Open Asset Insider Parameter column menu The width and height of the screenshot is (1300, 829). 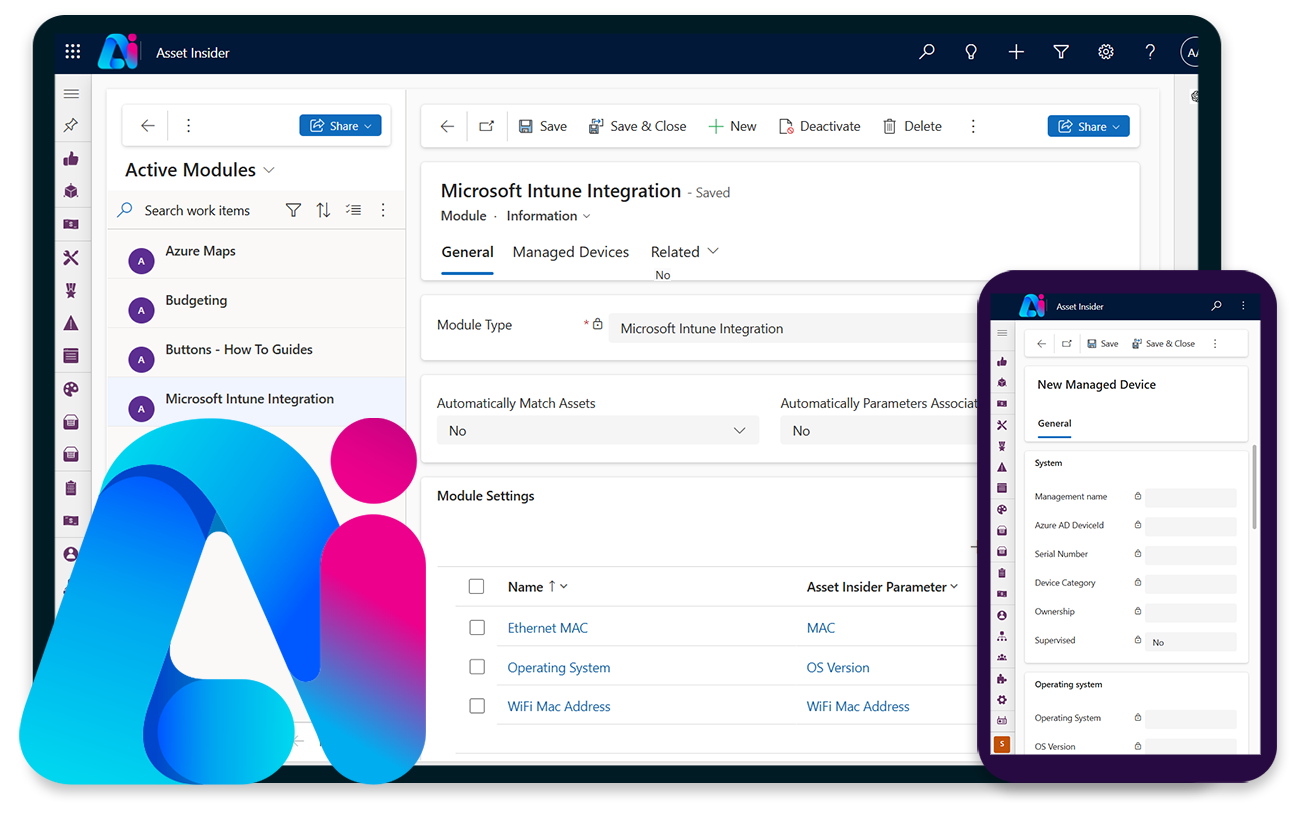pos(954,587)
